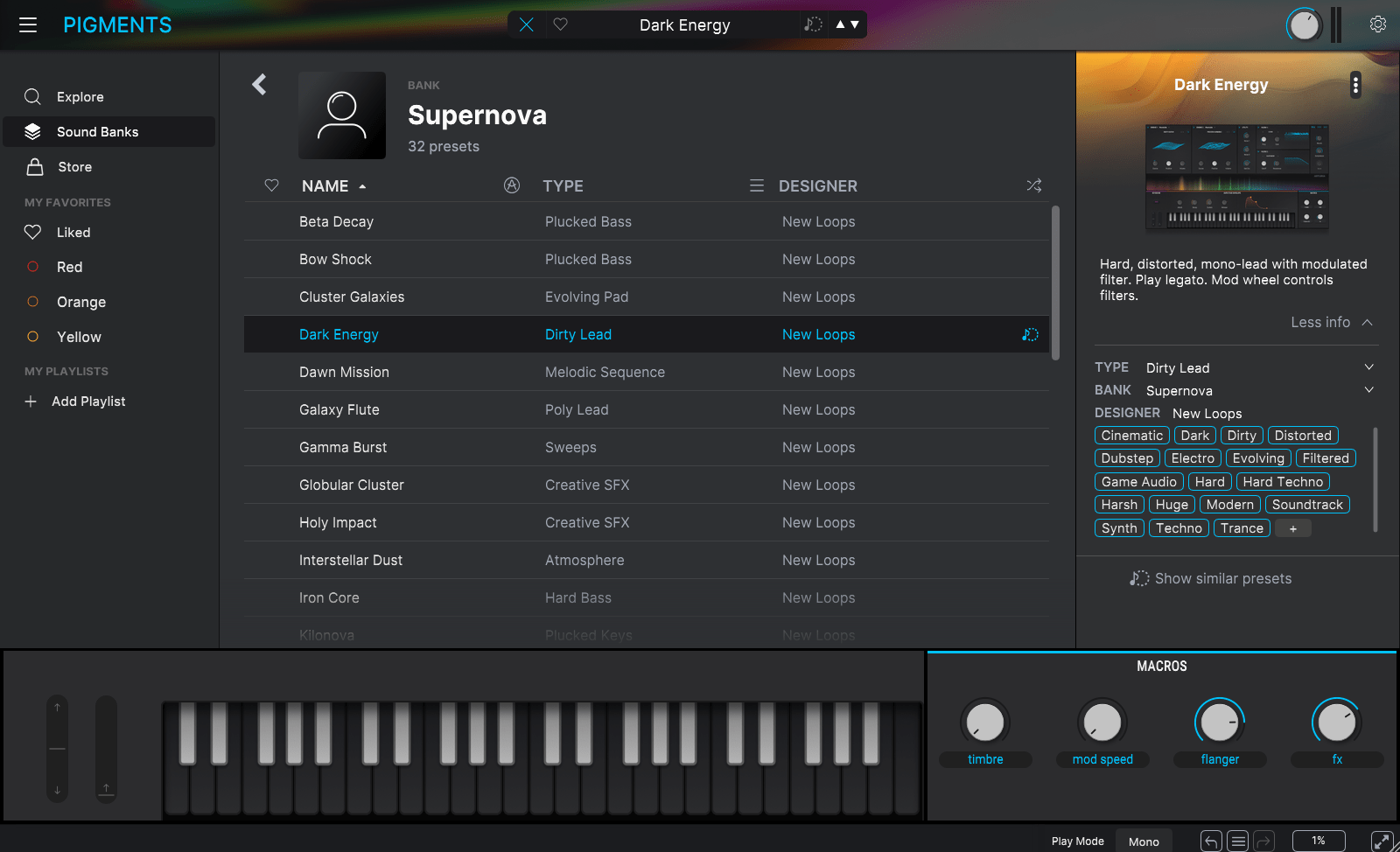Open settings gear in top bar

1377,24
